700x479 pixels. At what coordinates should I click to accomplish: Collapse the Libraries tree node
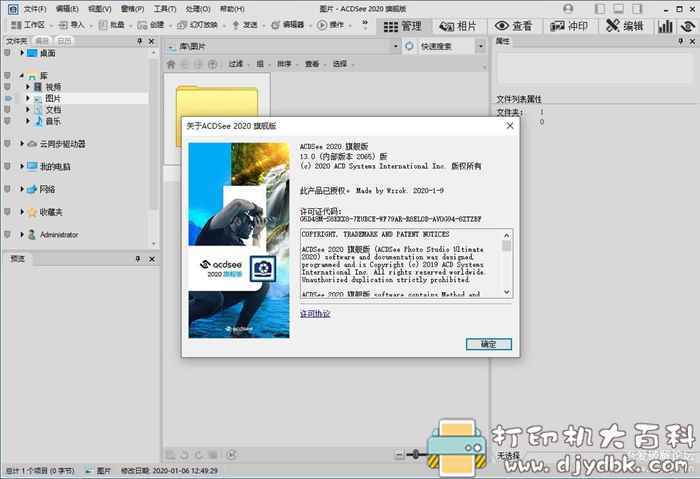21,75
